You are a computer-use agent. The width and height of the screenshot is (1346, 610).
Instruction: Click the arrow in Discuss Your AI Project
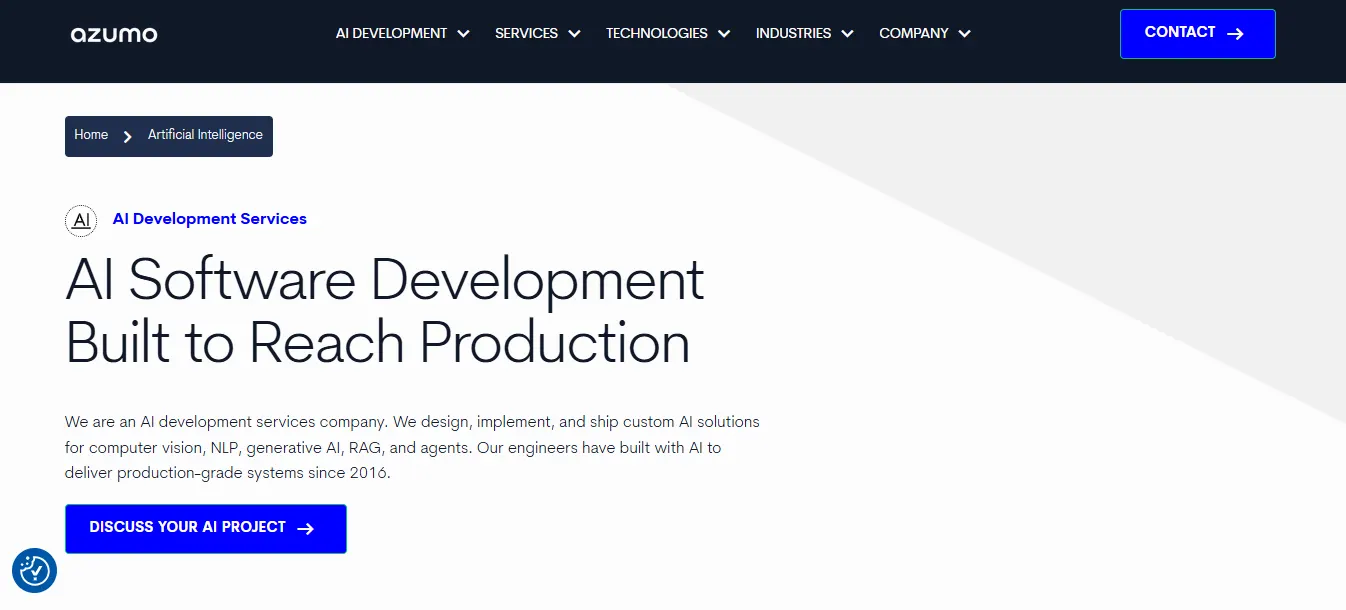(x=306, y=528)
